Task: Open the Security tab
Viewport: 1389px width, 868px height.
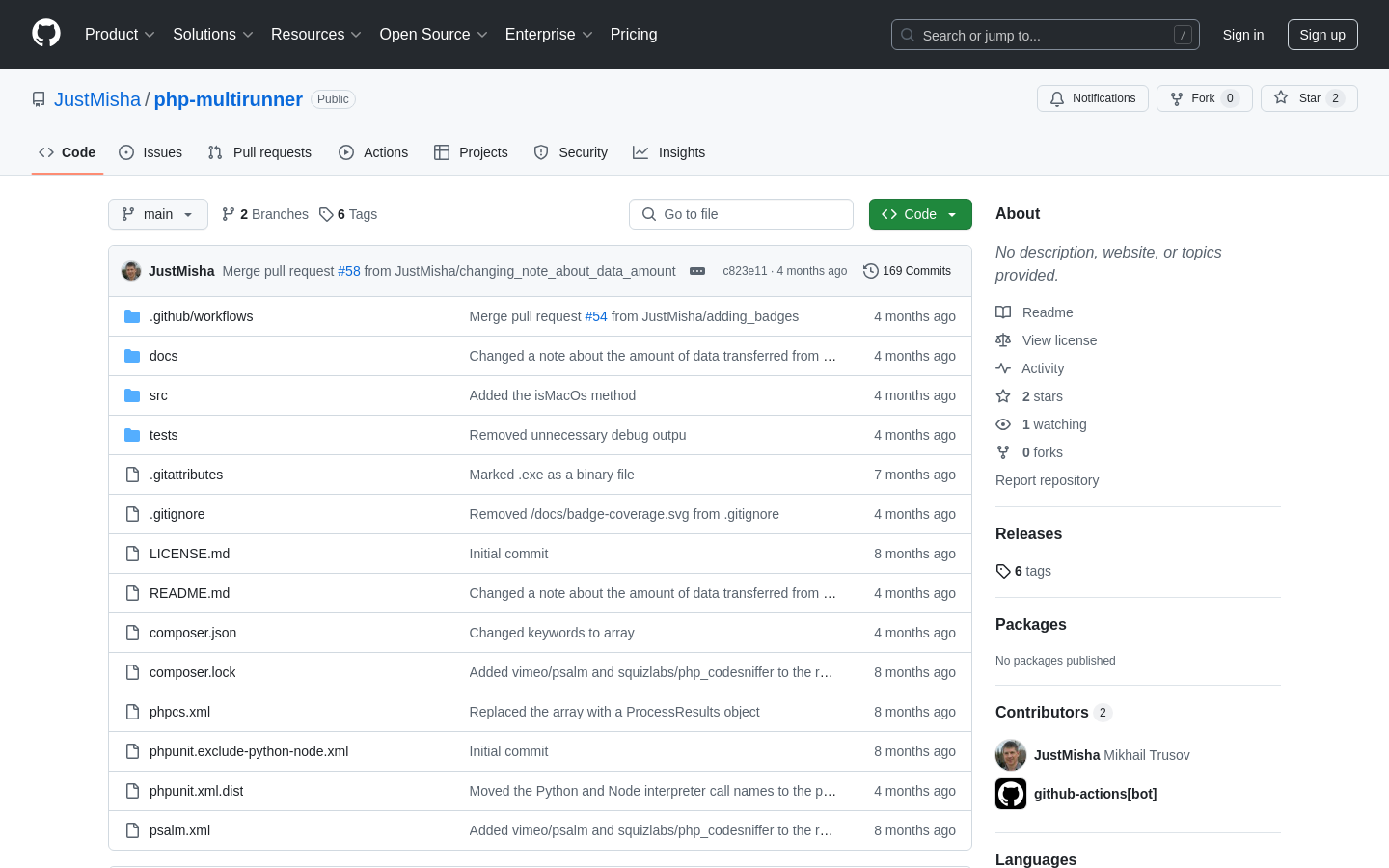Action: [571, 152]
